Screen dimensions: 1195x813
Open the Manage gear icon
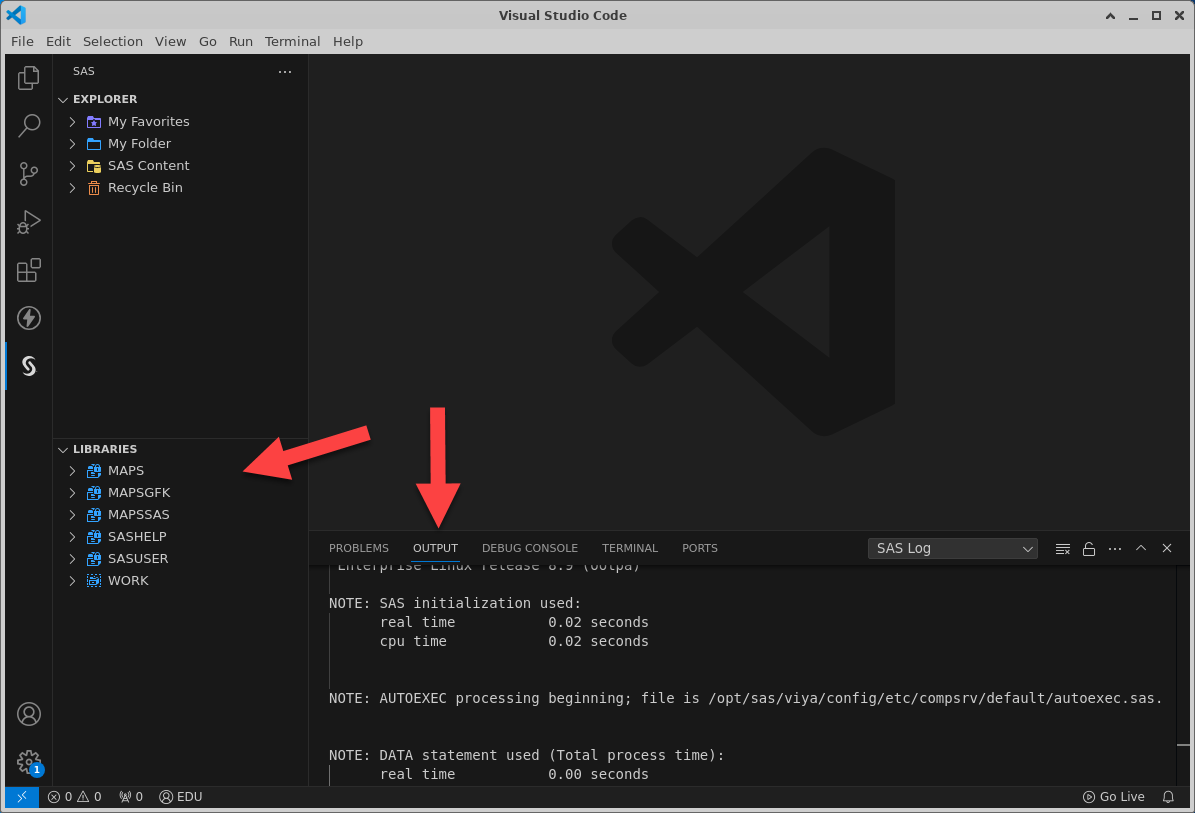pos(29,762)
